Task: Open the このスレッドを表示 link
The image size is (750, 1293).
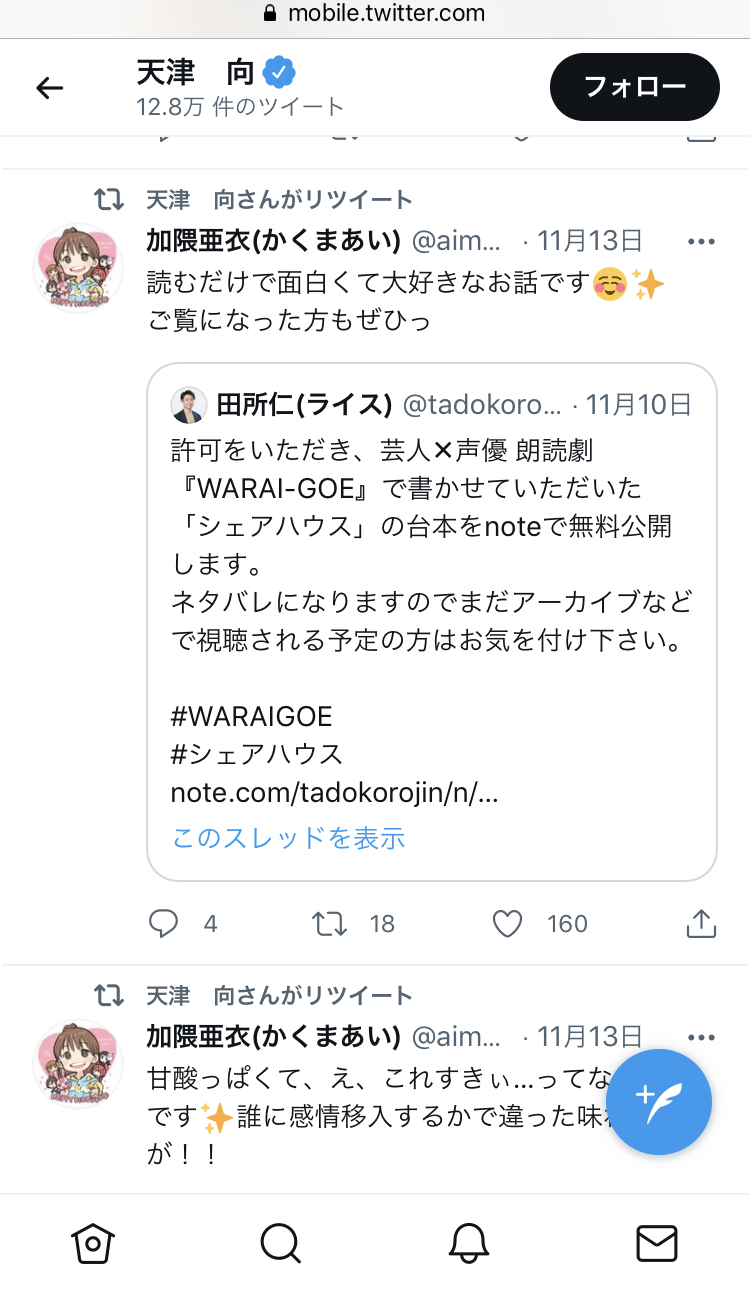Action: tap(288, 837)
